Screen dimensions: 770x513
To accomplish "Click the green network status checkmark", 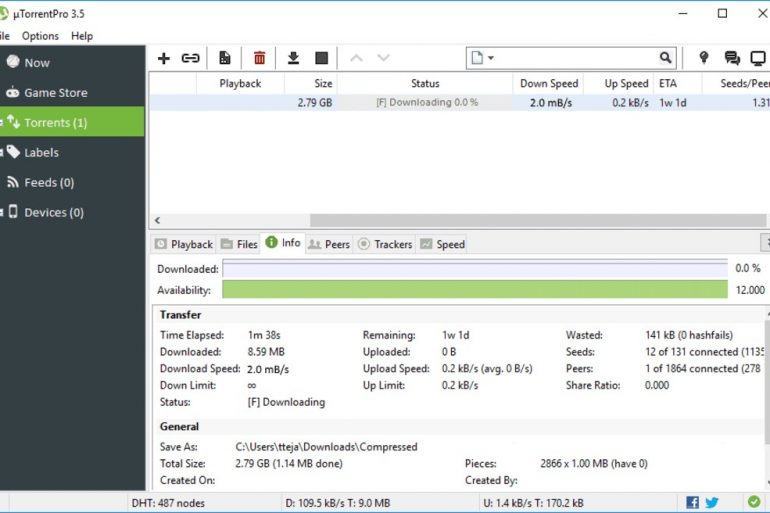I will coord(754,502).
